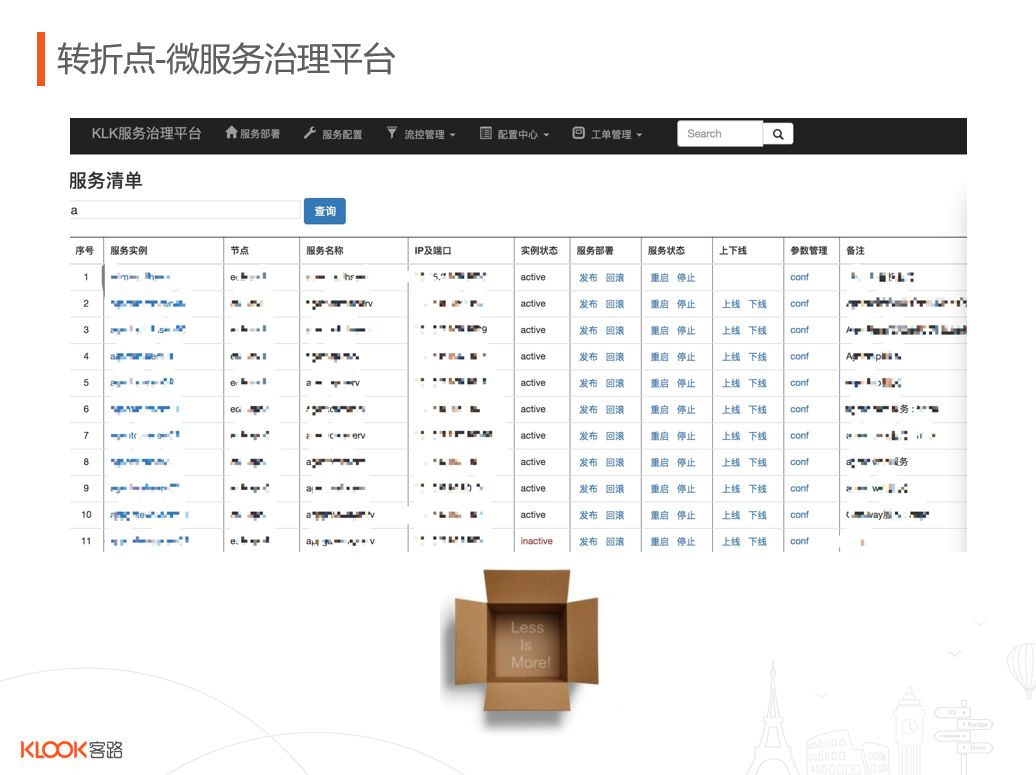Image resolution: width=1036 pixels, height=775 pixels.
Task: Click 回滚 in row 1
Action: (x=615, y=277)
